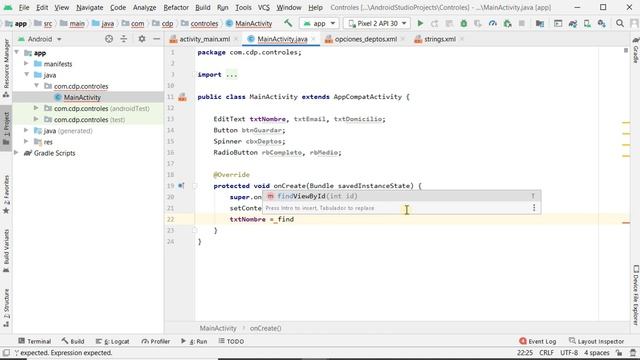Screen dimensions: 640x360
Task: Click the related XML file gutter icon on line 11
Action: [182, 97]
